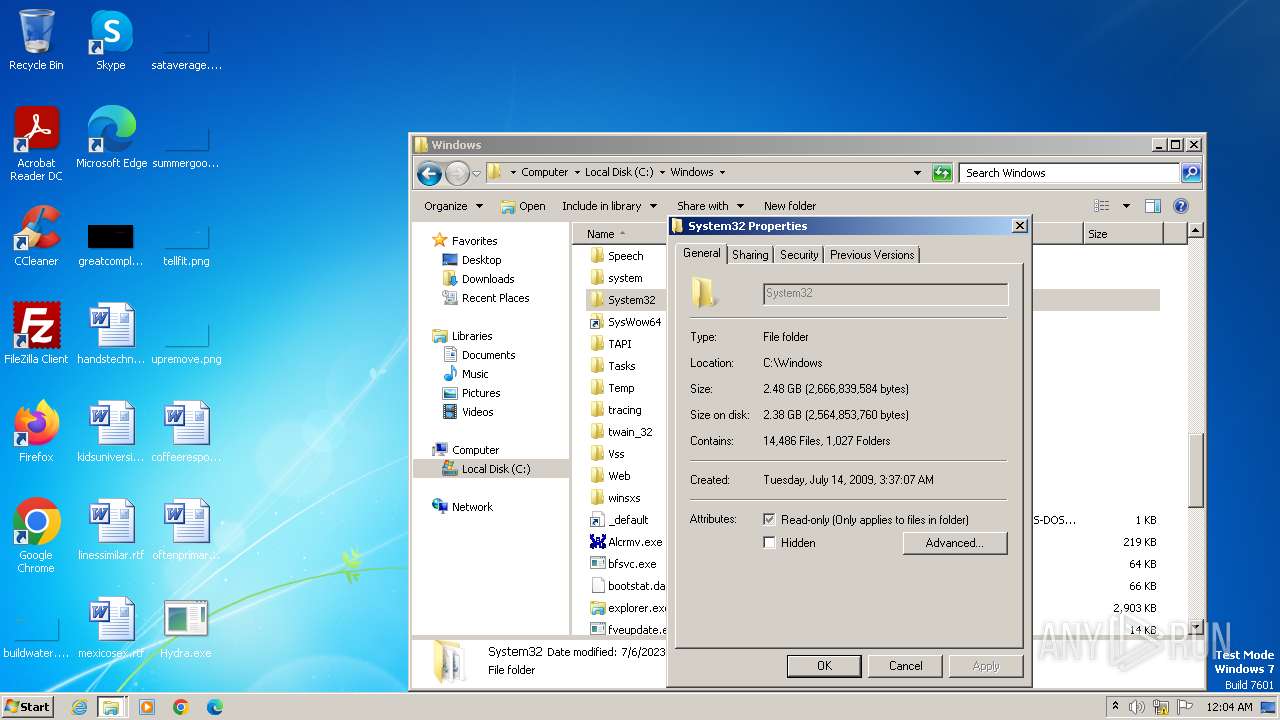This screenshot has height=720, width=1280.
Task: Sort by the Size column header
Action: (1123, 234)
